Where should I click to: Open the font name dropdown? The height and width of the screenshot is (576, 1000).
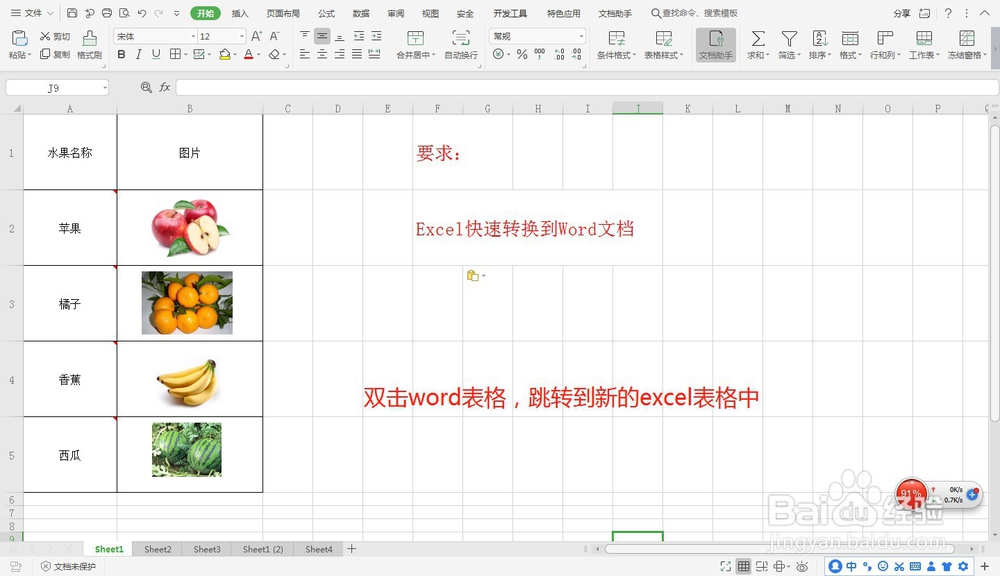pyautogui.click(x=193, y=37)
